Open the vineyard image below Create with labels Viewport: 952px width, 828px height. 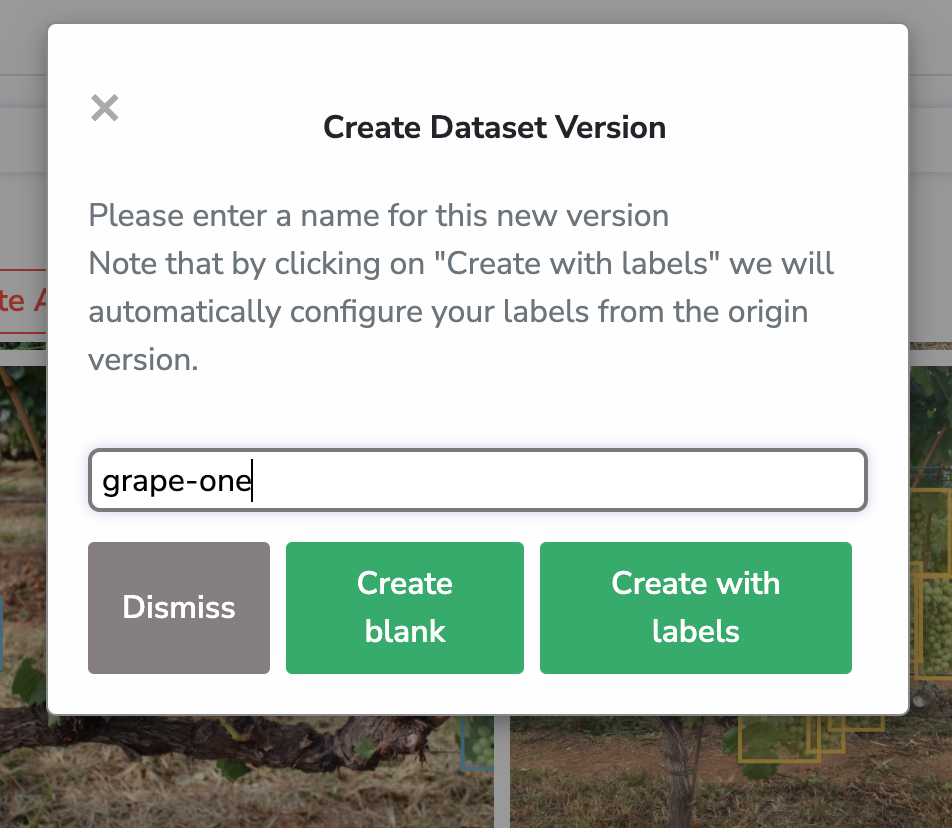click(x=731, y=772)
